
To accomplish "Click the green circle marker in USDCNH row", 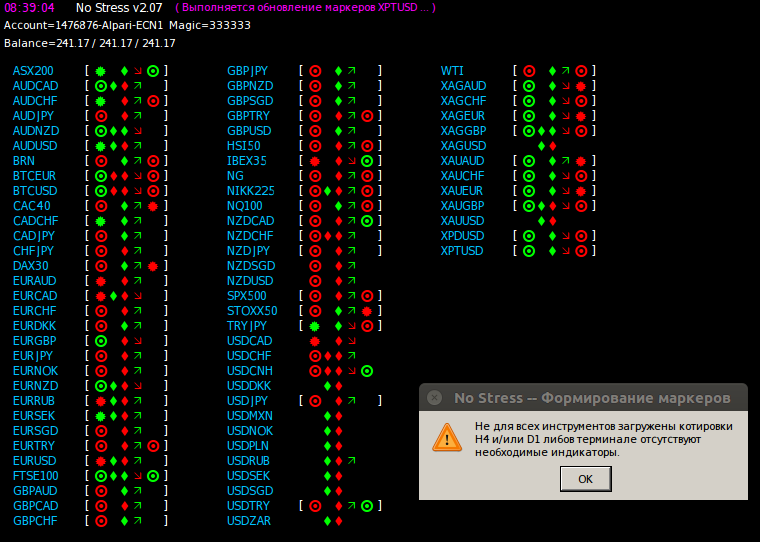I will [367, 371].
